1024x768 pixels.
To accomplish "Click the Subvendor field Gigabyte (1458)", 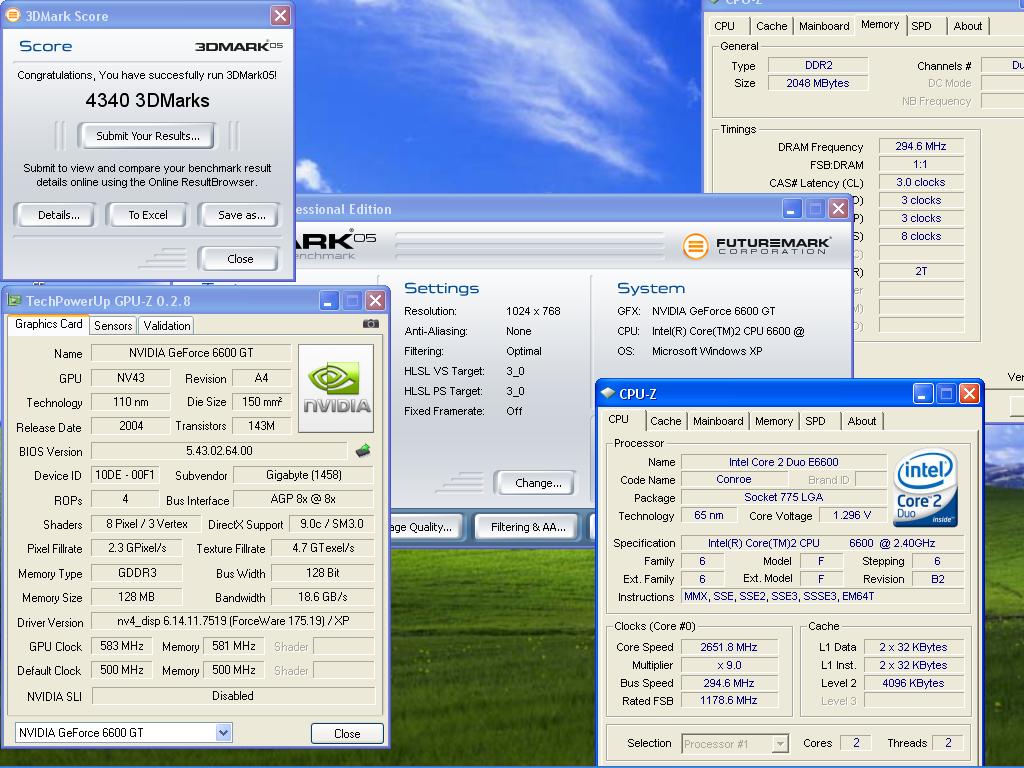I will click(x=304, y=475).
